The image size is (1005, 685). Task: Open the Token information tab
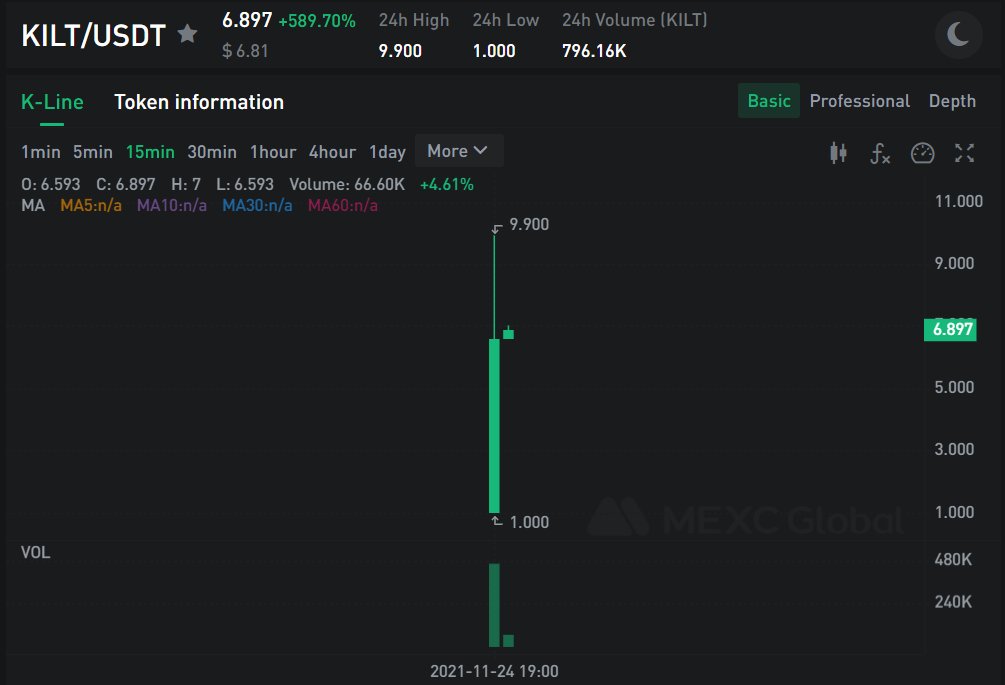pyautogui.click(x=199, y=102)
